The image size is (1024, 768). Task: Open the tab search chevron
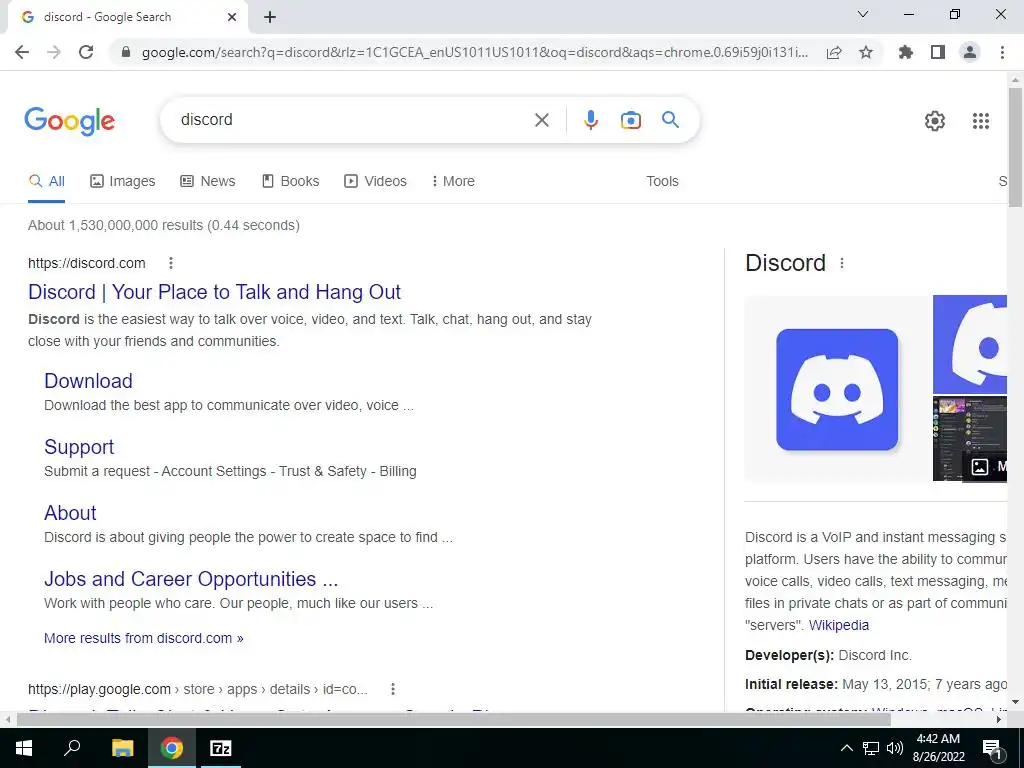tap(863, 14)
